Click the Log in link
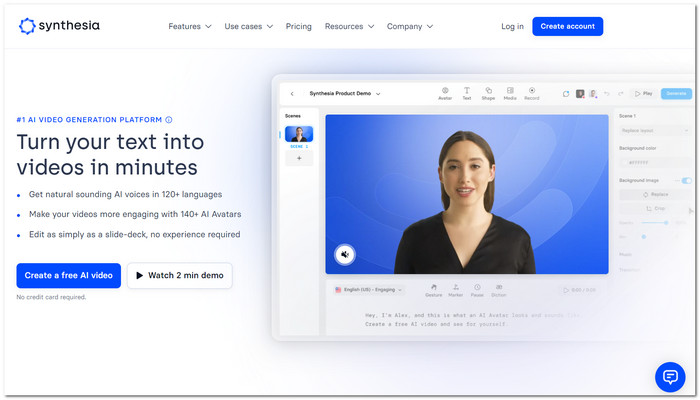Screen dimensions: 700x400 click(x=512, y=26)
